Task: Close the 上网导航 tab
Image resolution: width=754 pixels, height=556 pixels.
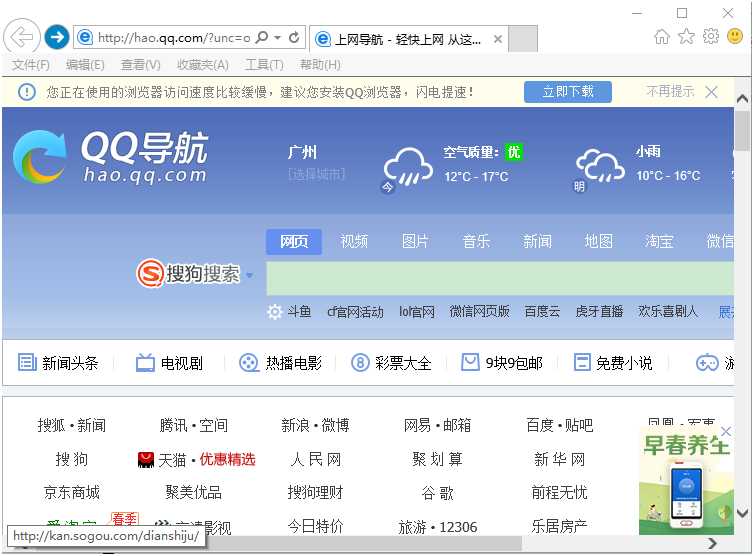Action: (x=498, y=39)
